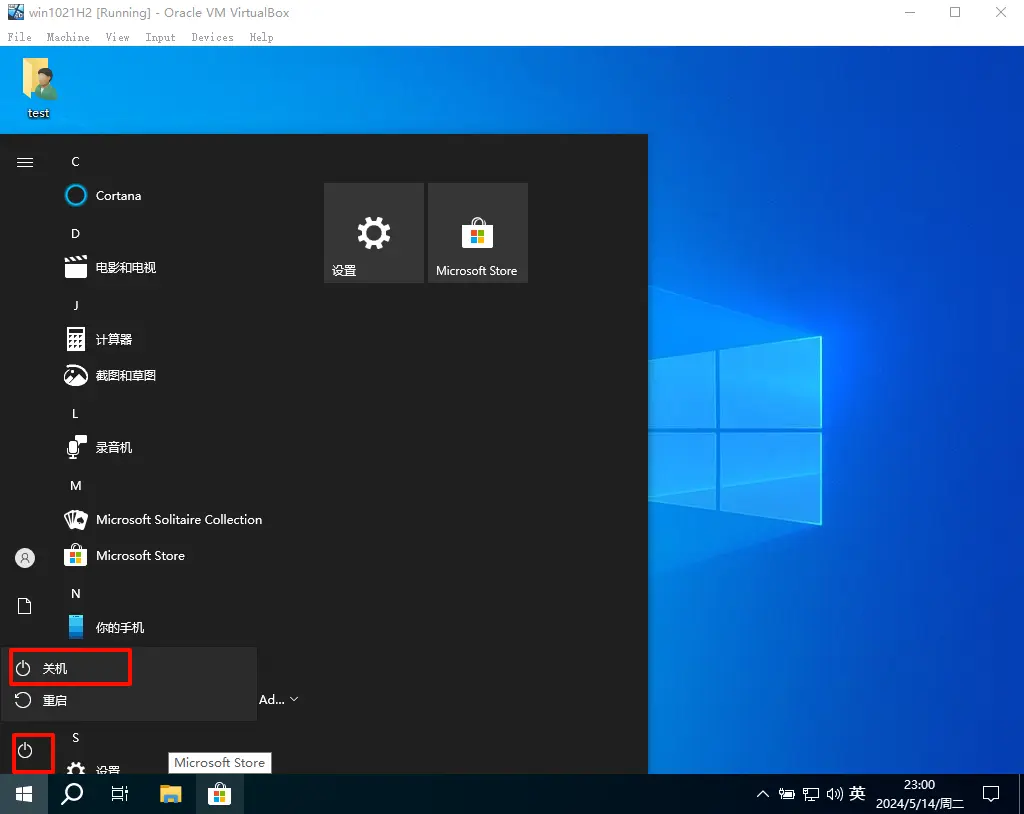Jump to letter N app group
Screen dimensions: 1024x814
click(76, 593)
